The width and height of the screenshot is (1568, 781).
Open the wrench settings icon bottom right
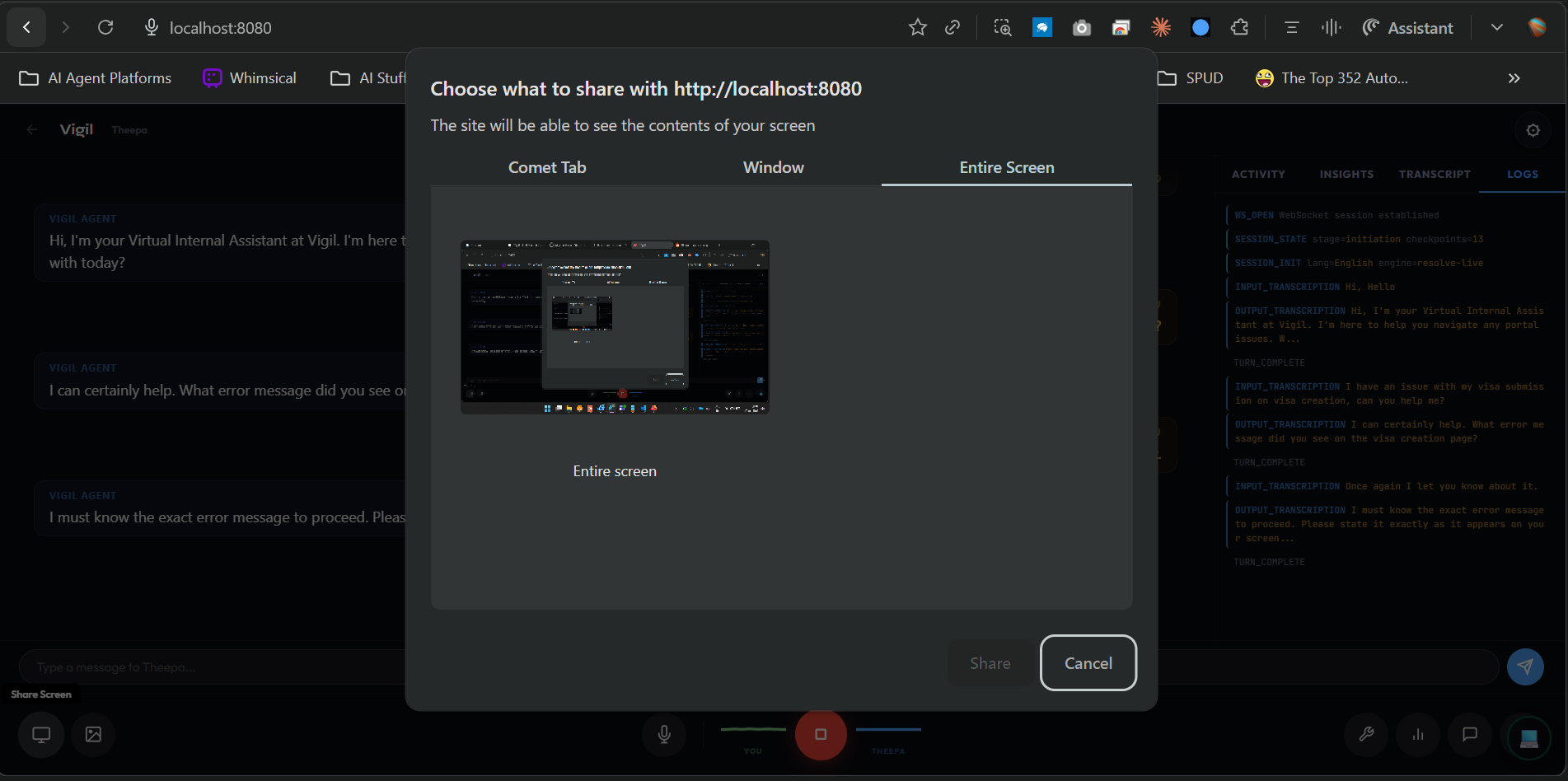[1366, 735]
